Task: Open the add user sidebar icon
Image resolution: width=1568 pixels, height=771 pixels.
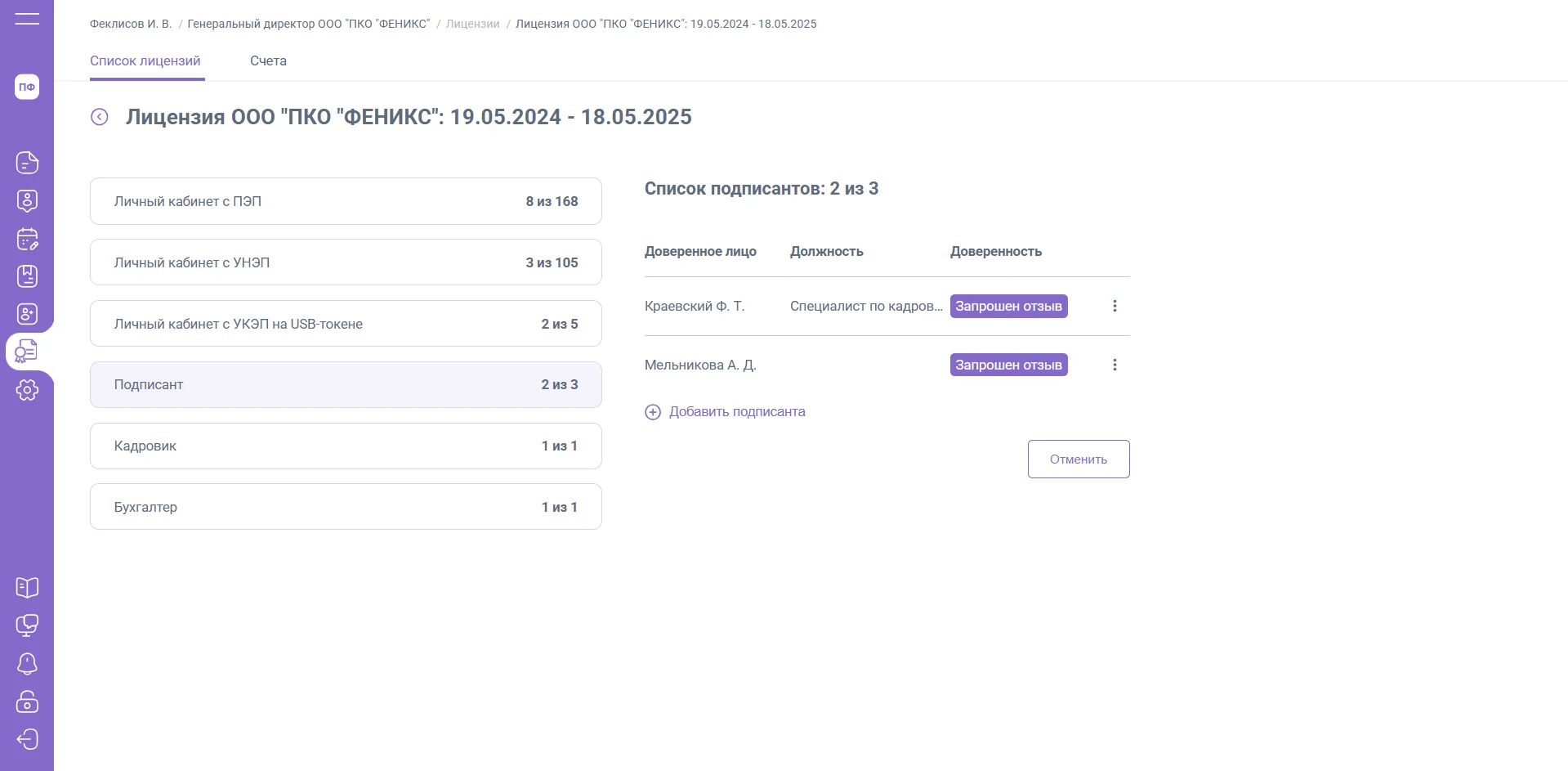Action: click(27, 314)
